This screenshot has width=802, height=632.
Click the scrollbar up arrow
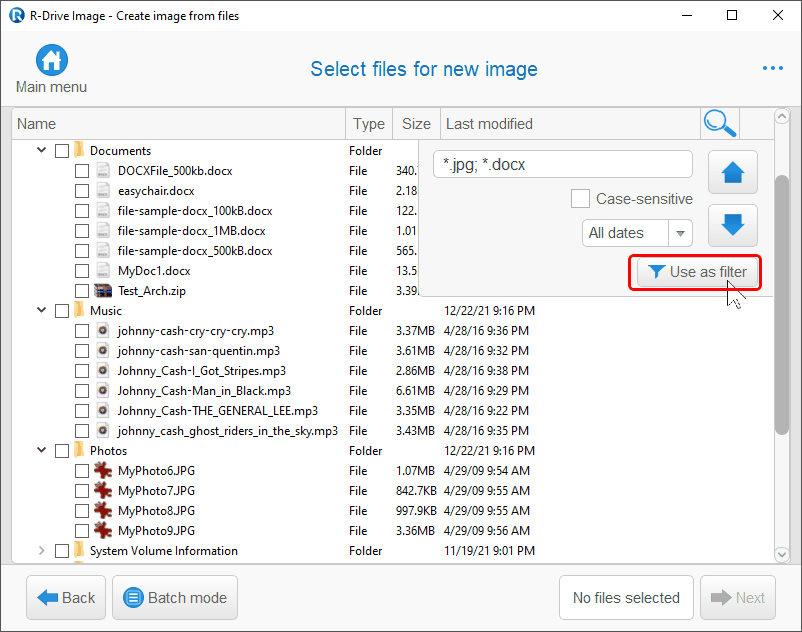[x=782, y=117]
